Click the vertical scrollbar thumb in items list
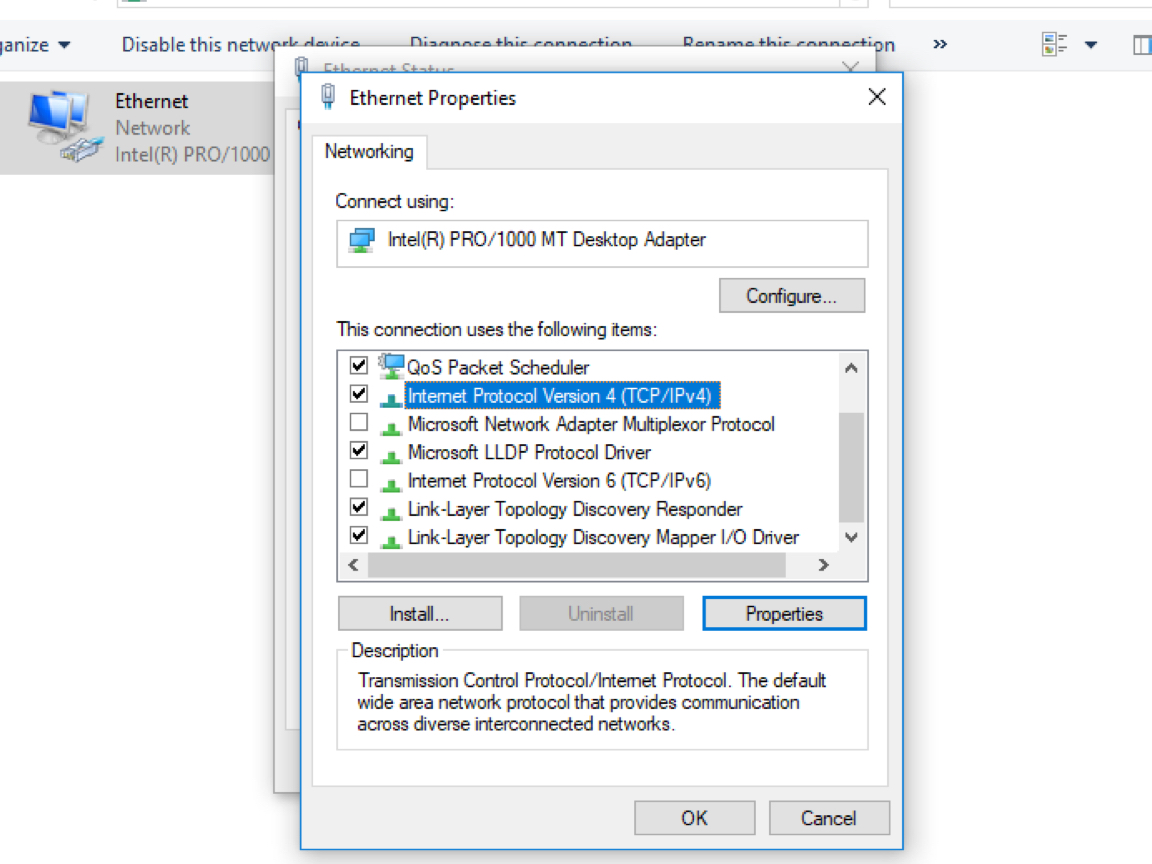 (x=852, y=467)
